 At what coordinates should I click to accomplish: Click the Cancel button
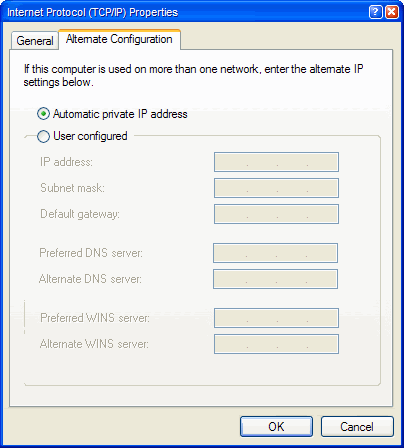[357, 426]
